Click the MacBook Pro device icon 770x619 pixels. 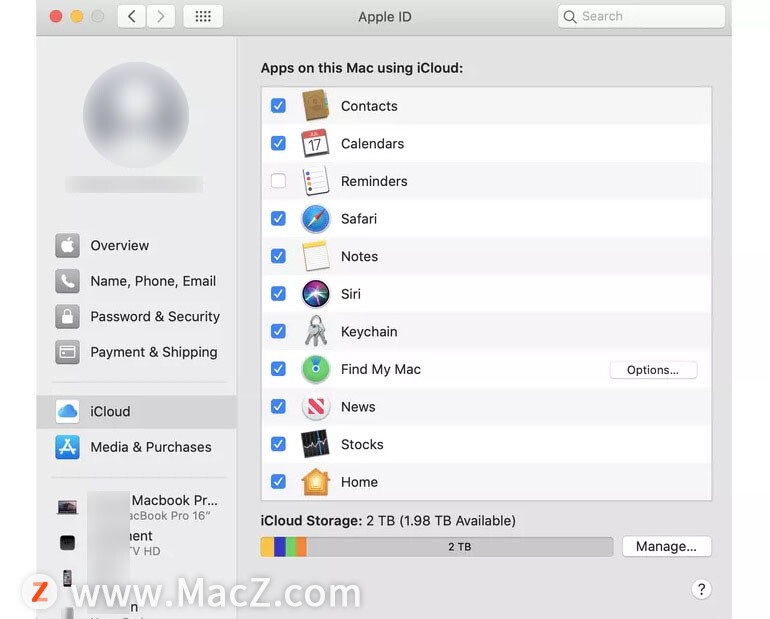pyautogui.click(x=67, y=507)
